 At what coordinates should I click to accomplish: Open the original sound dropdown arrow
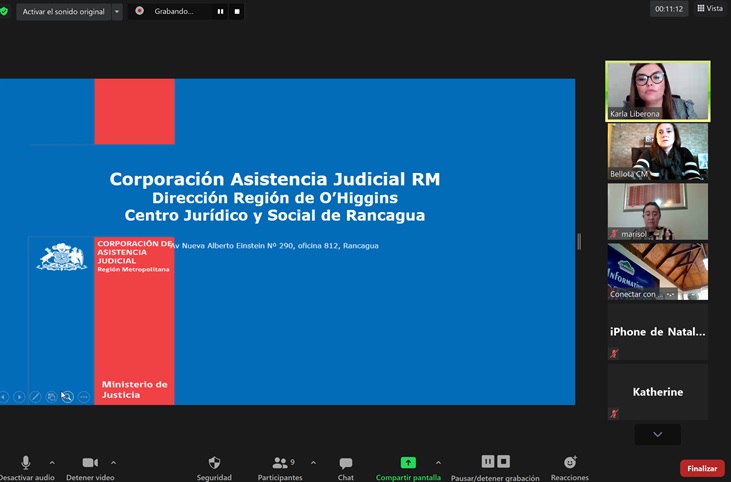[117, 12]
